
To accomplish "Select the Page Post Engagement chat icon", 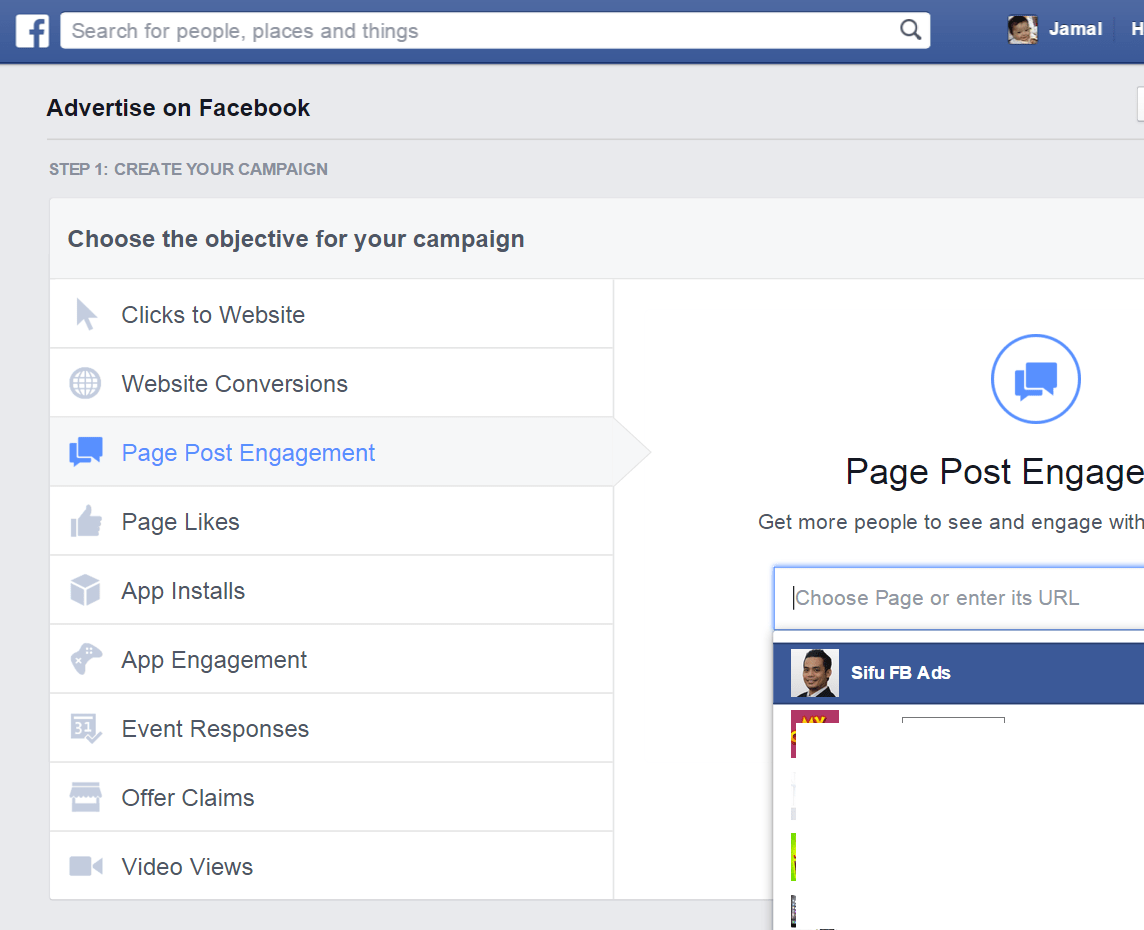I will point(86,452).
